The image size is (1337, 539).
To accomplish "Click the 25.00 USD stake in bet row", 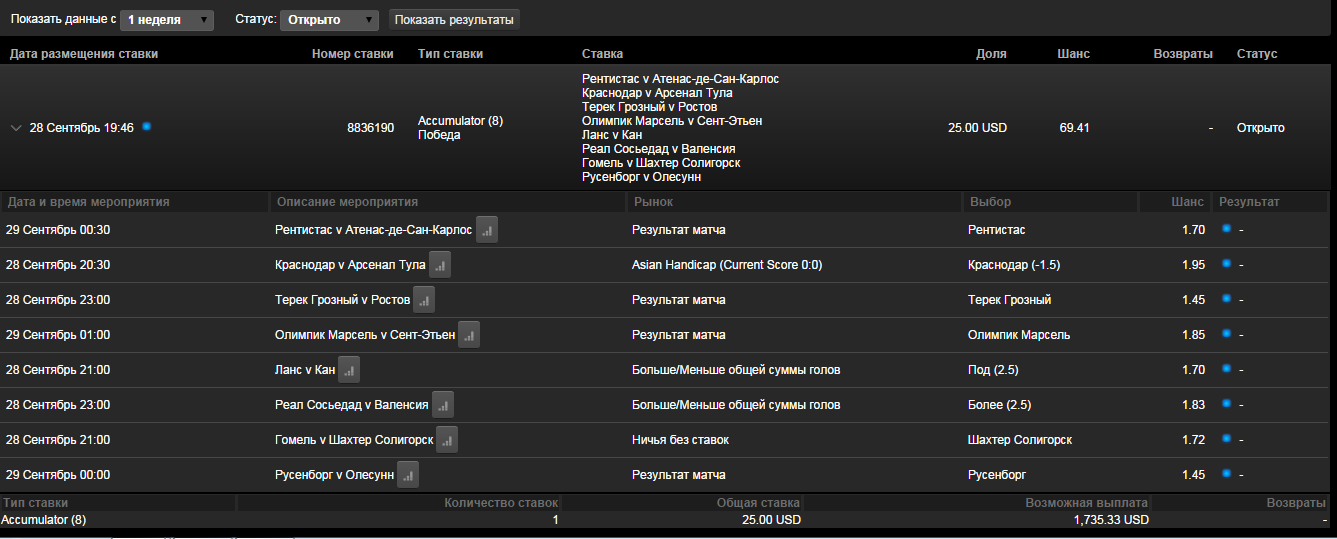I will click(x=977, y=128).
